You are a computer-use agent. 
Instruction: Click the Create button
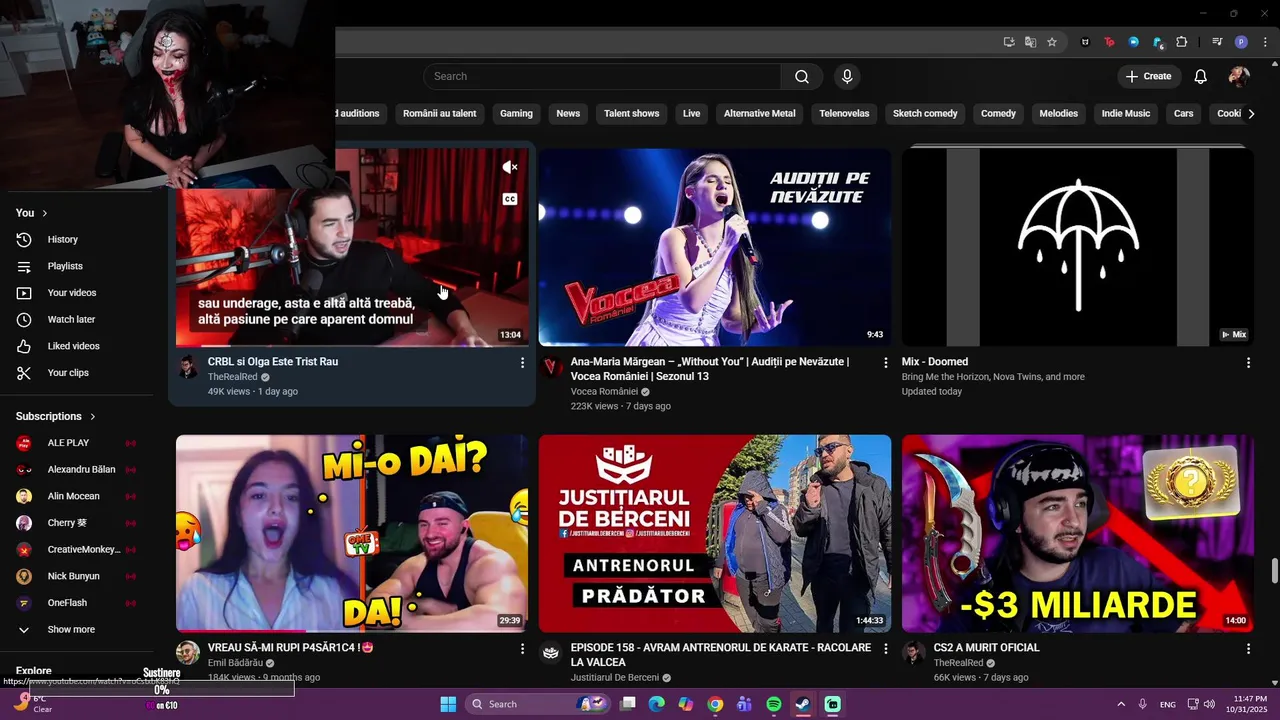[1148, 77]
